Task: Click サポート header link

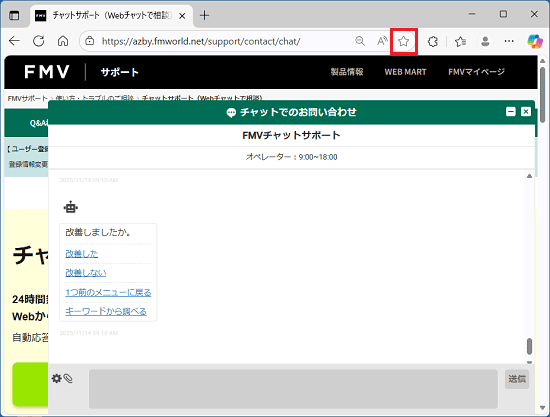Action: [x=120, y=72]
